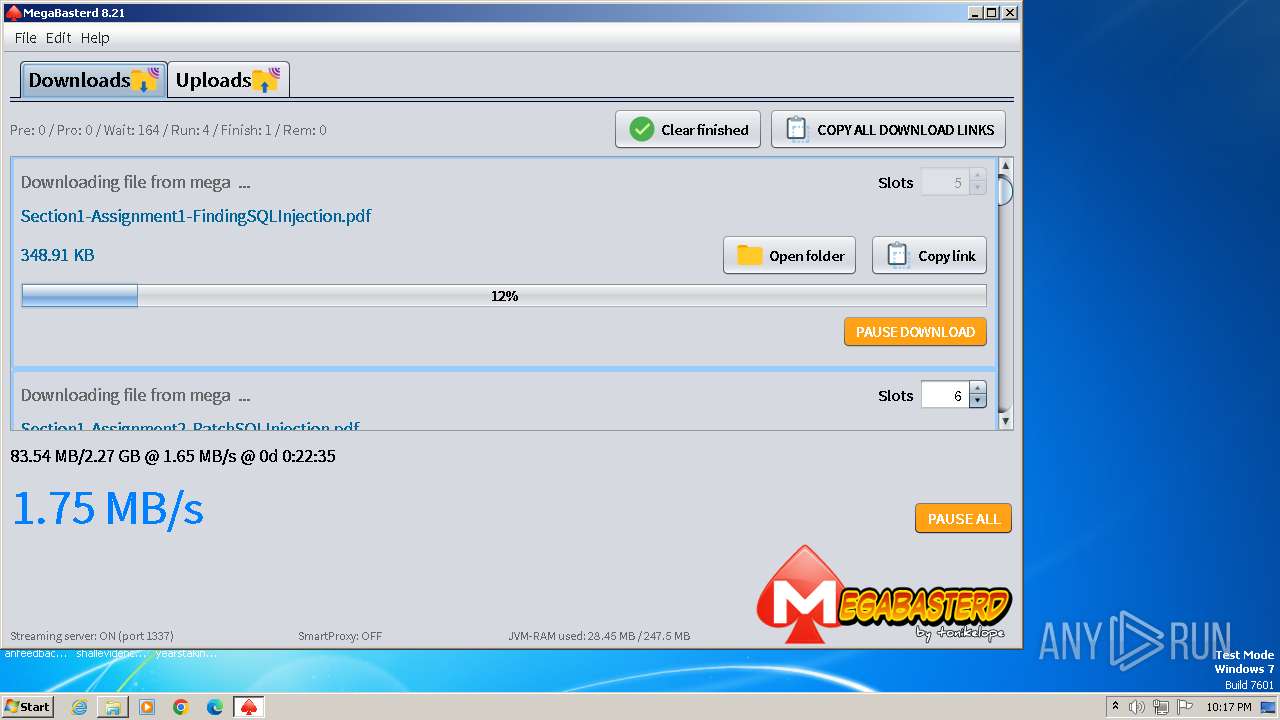Decrease slots for second download
The width and height of the screenshot is (1280, 720).
pyautogui.click(x=977, y=401)
